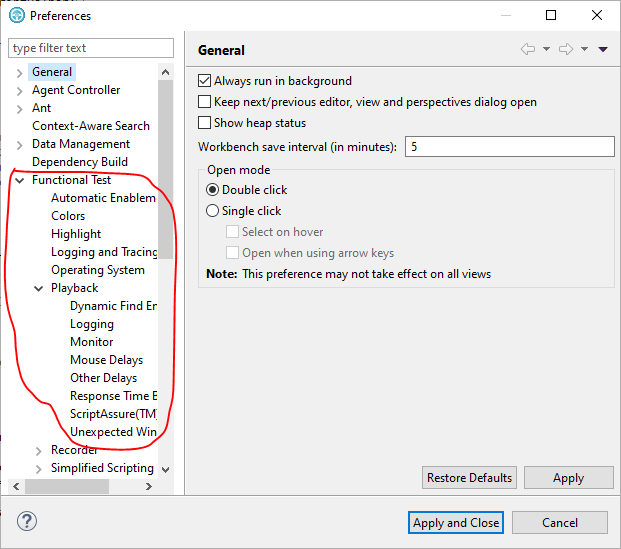
Task: Select Mouse Delays preference page
Action: click(x=106, y=360)
